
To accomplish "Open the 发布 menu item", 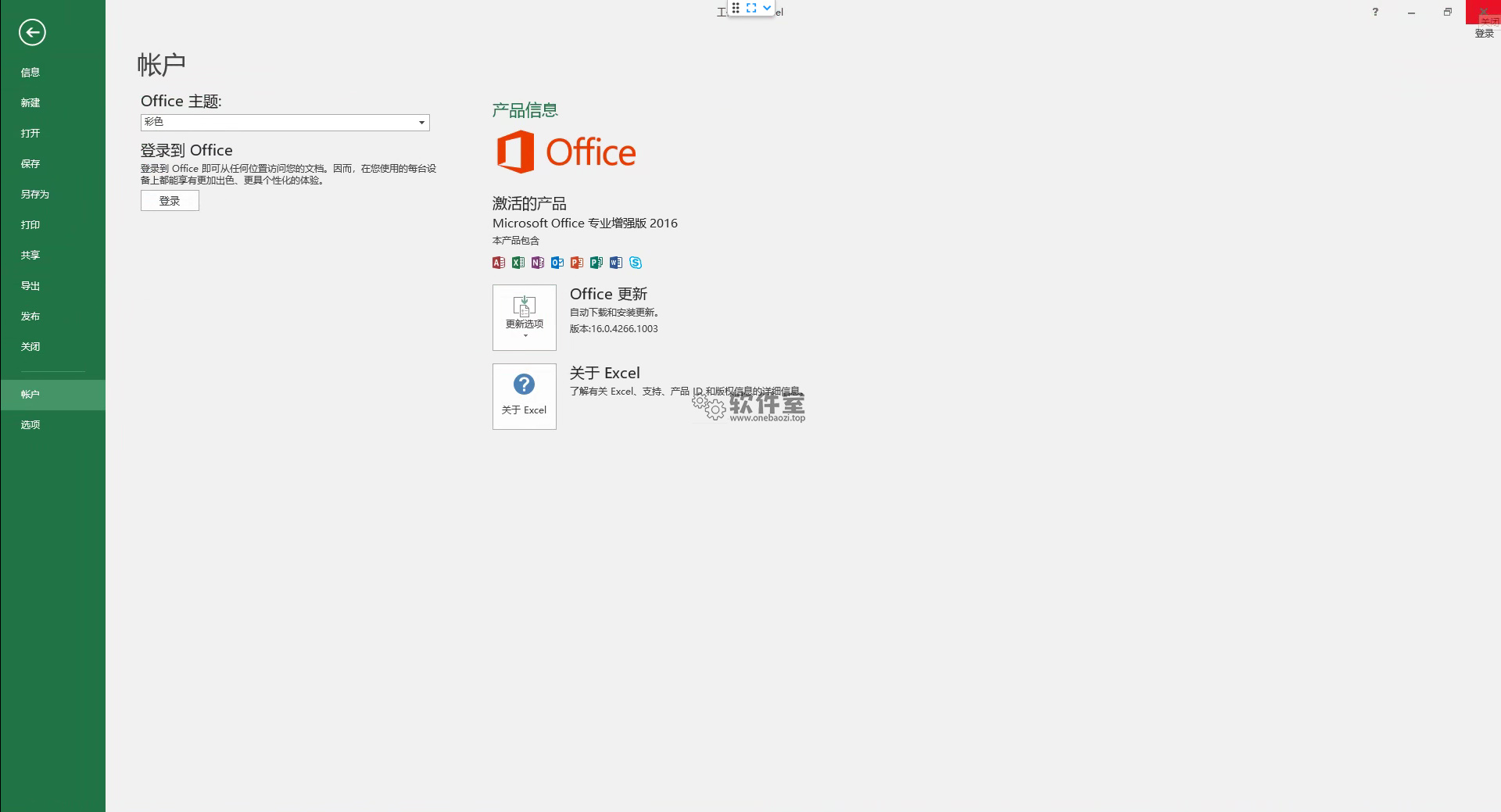I will coord(52,316).
